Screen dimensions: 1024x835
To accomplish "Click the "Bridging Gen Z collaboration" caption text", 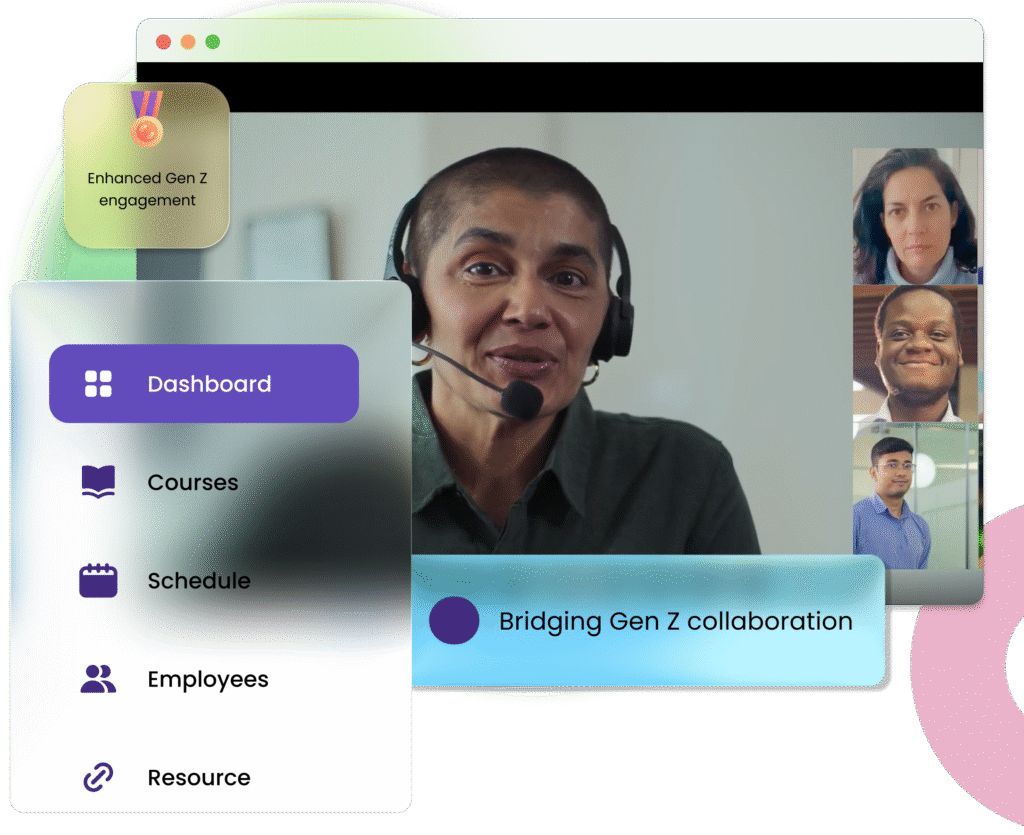I will pos(675,621).
